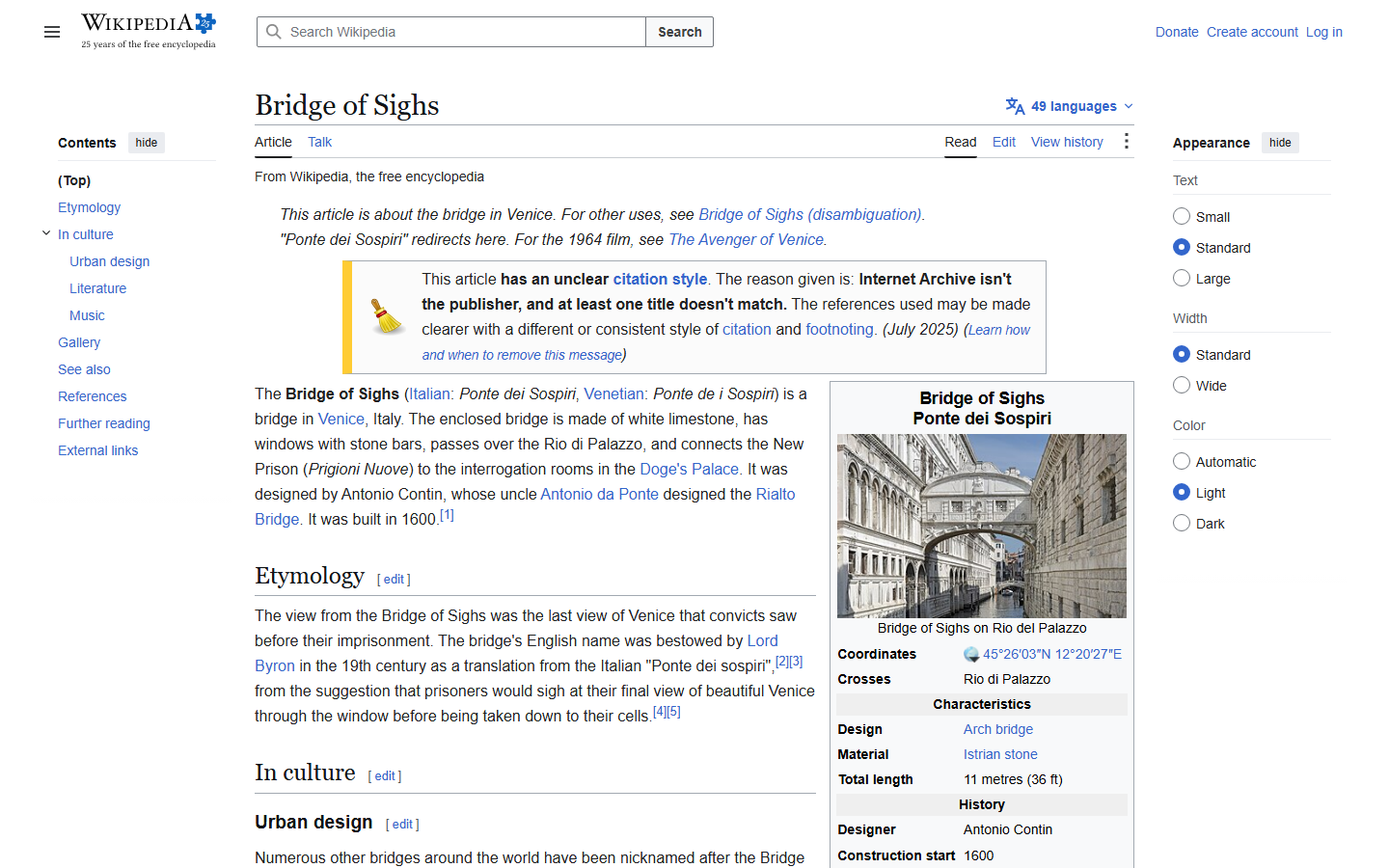The width and height of the screenshot is (1389, 868).
Task: Open Bridge of Sighs (disambiguation) link
Action: point(809,214)
